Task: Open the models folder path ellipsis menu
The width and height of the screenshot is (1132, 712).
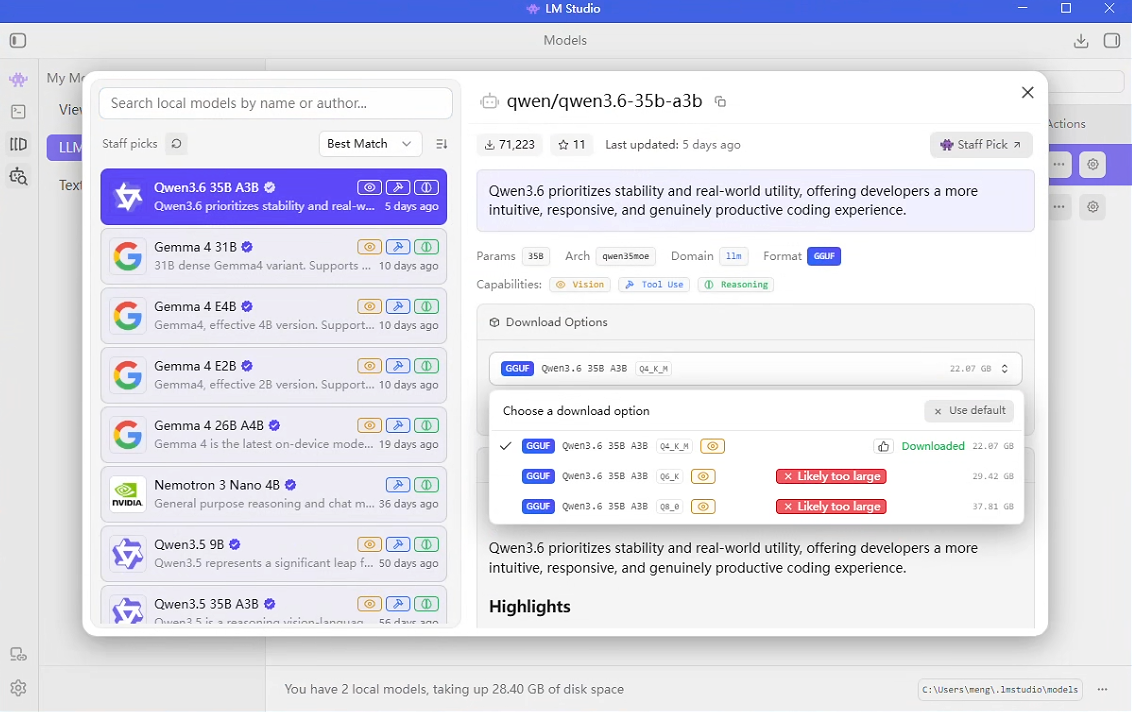Action: [1103, 689]
